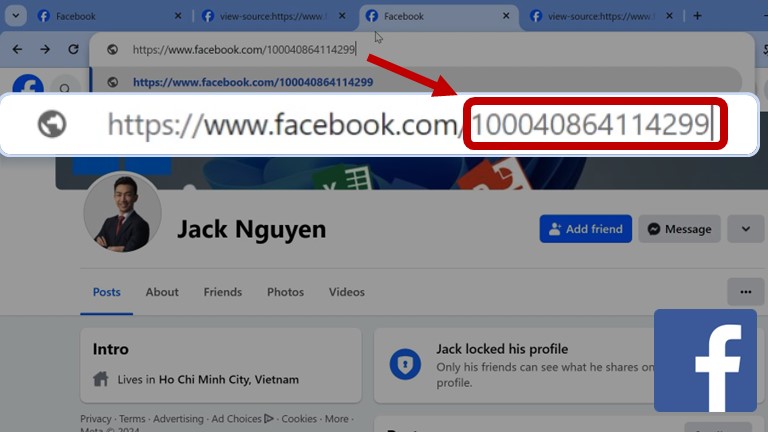The height and width of the screenshot is (432, 768).
Task: Click the locked profile shield icon
Action: pos(405,364)
